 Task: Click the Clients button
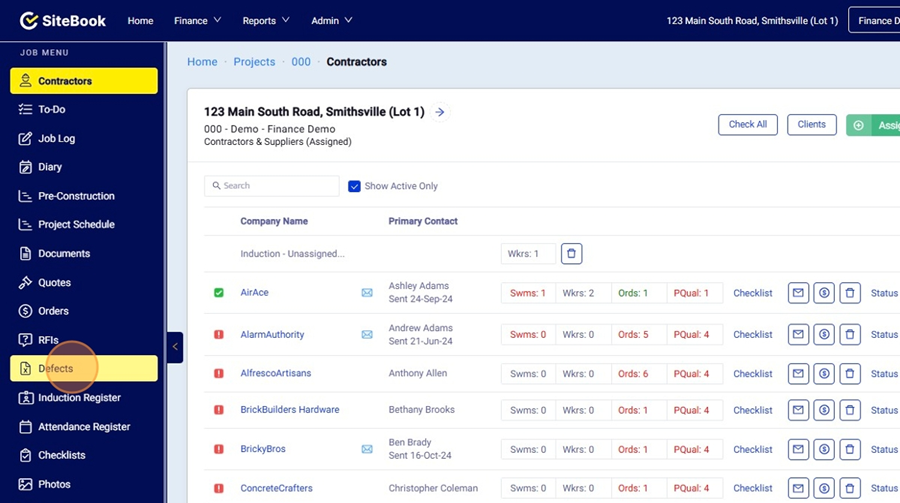tap(811, 125)
